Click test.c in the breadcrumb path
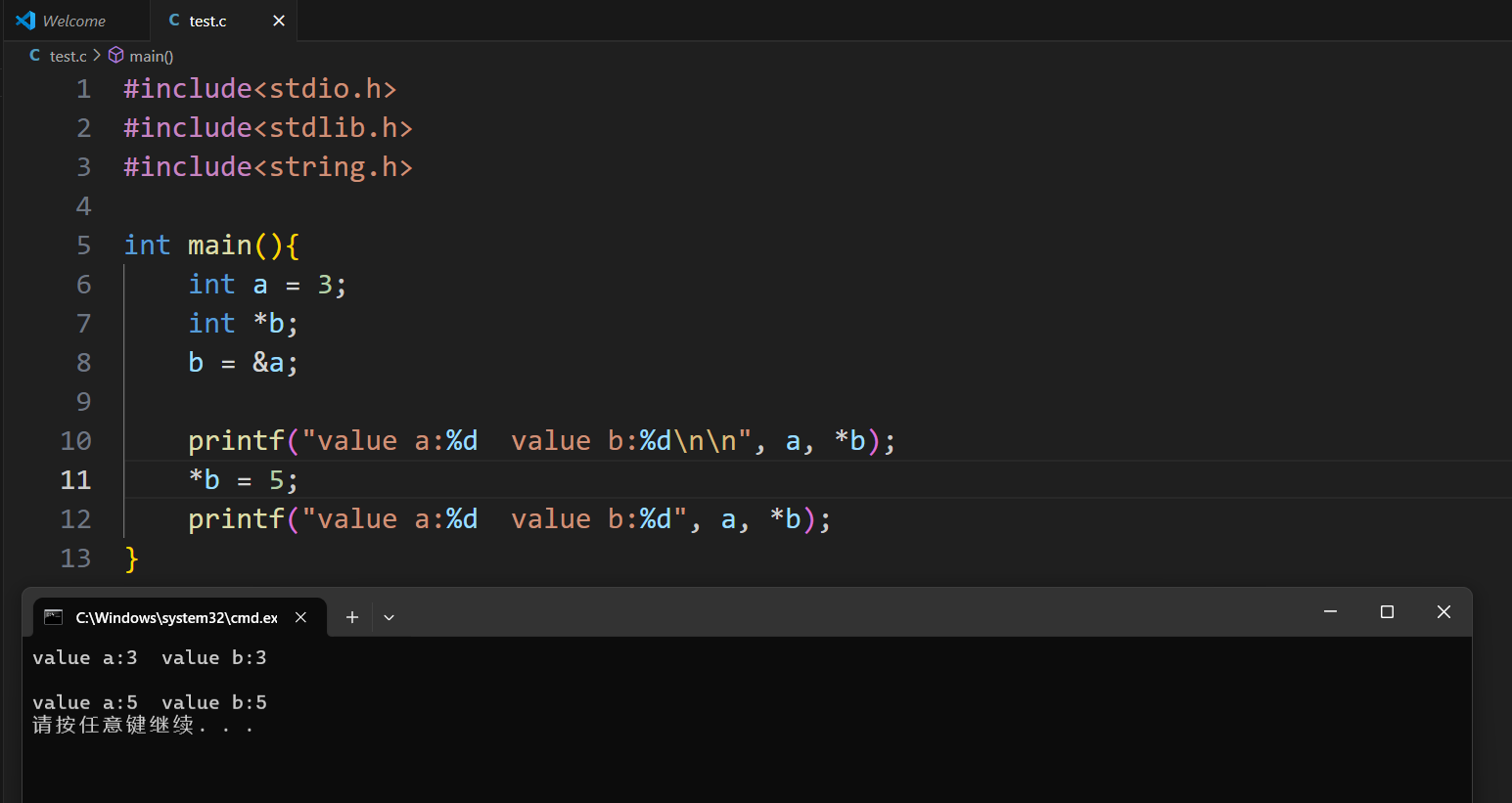The image size is (1512, 803). point(68,56)
